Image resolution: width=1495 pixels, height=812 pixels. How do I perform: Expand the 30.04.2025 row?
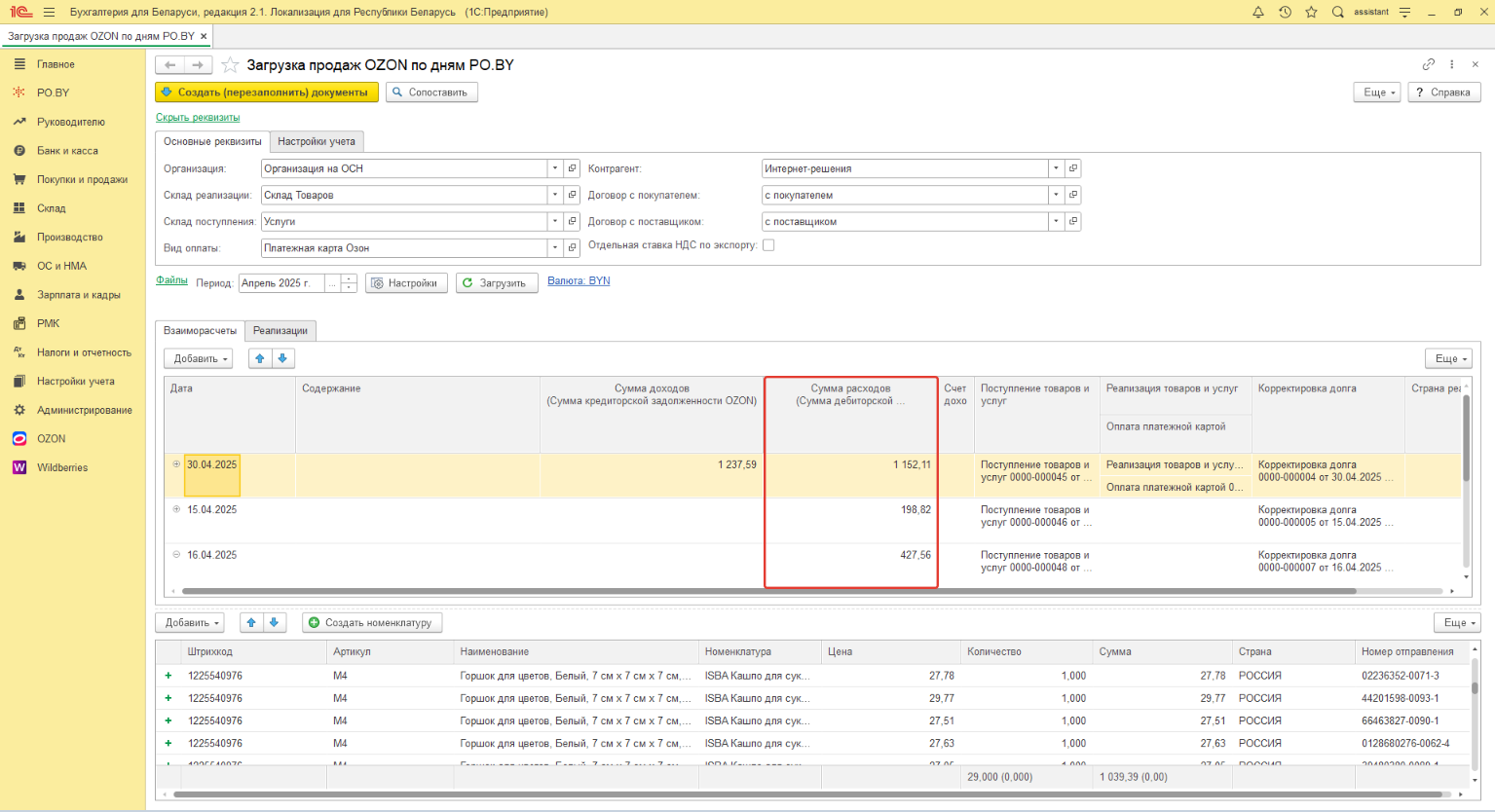click(176, 464)
